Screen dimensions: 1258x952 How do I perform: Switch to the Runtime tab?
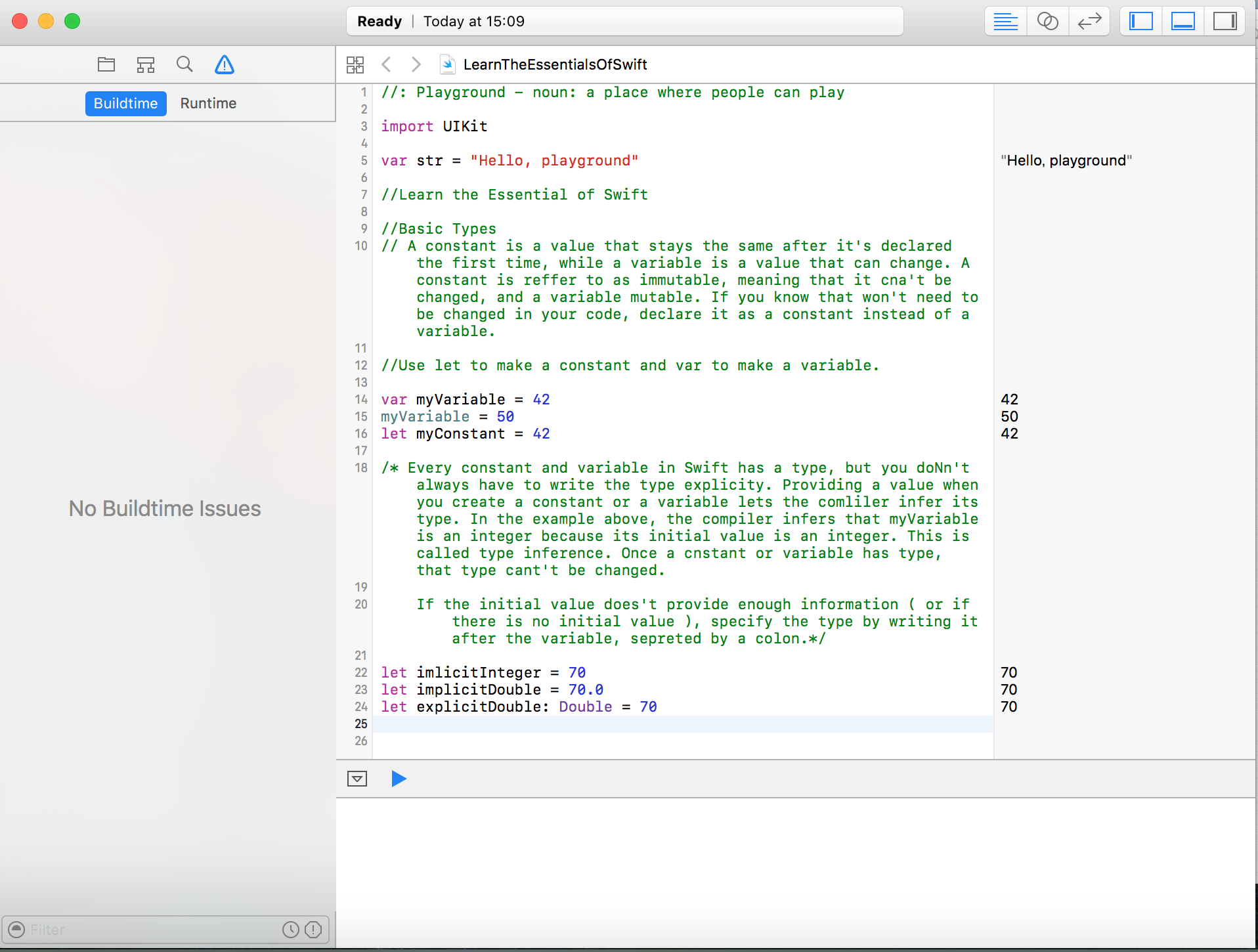click(208, 103)
